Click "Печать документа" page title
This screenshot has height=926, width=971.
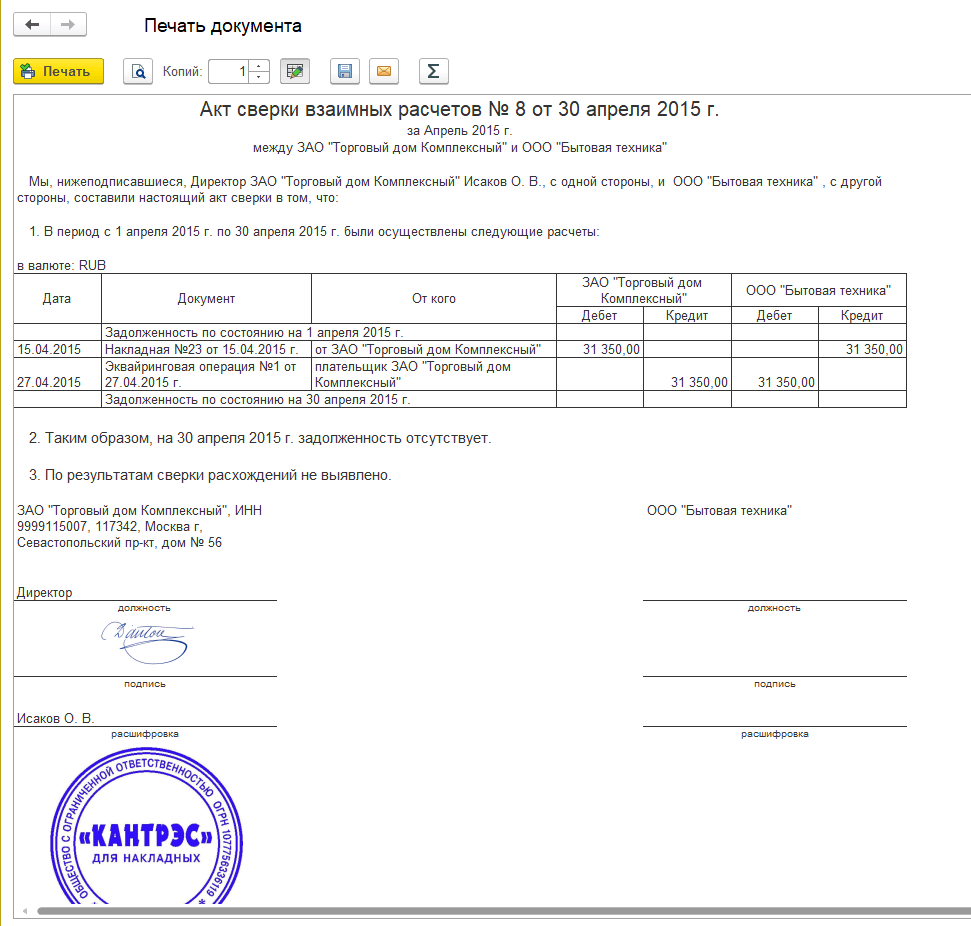coord(223,26)
